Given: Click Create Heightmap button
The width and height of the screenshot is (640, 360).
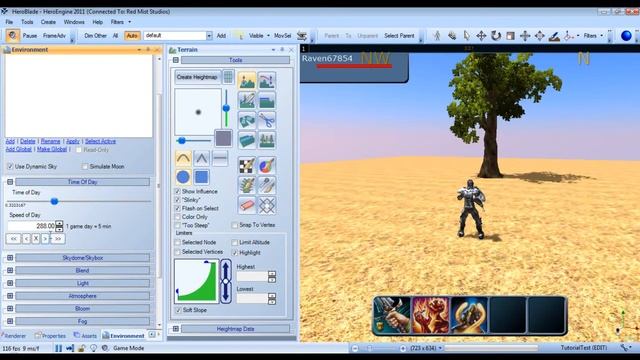Looking at the screenshot, I should [x=197, y=77].
